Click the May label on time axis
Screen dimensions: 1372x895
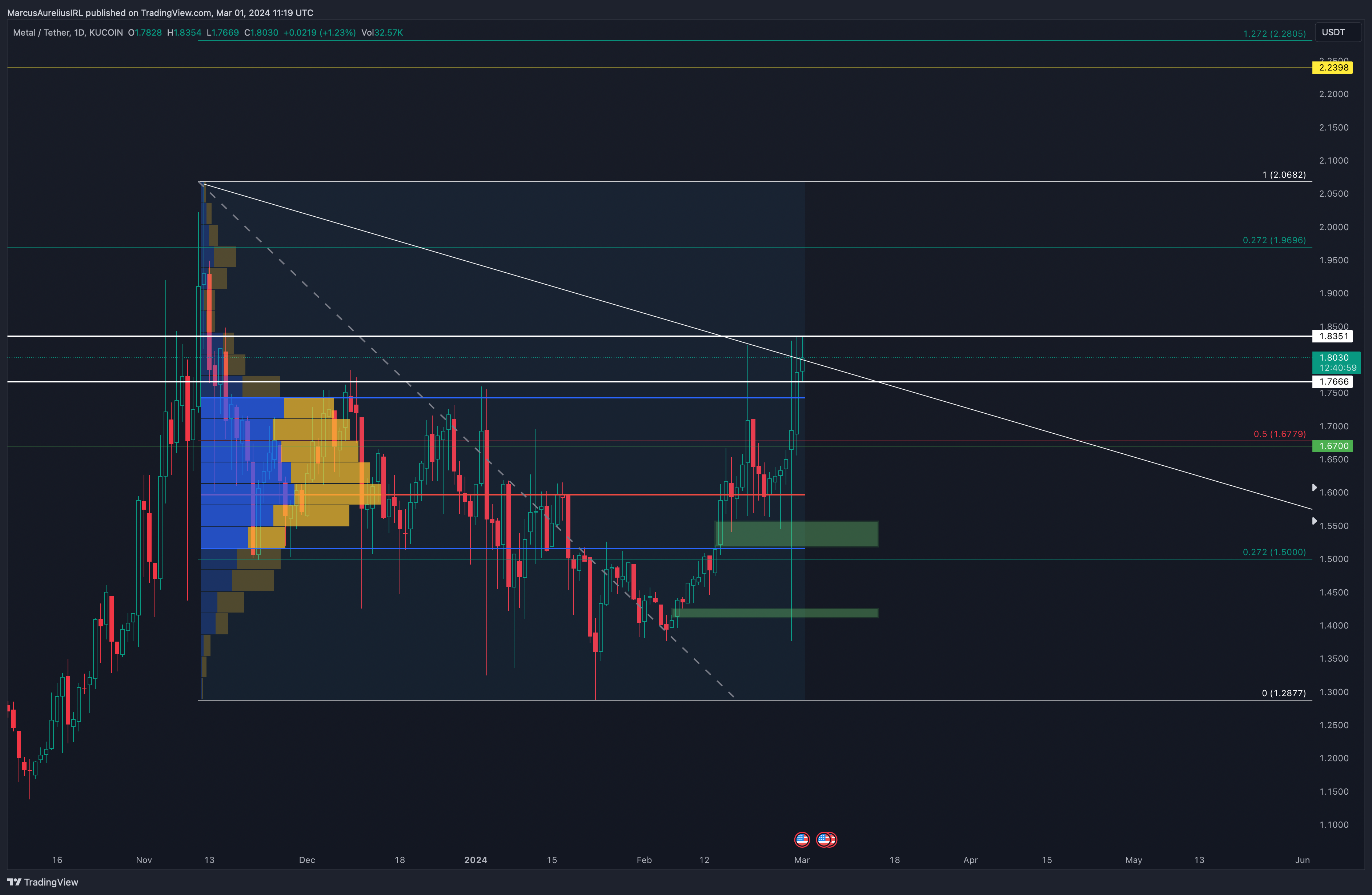(x=1134, y=860)
